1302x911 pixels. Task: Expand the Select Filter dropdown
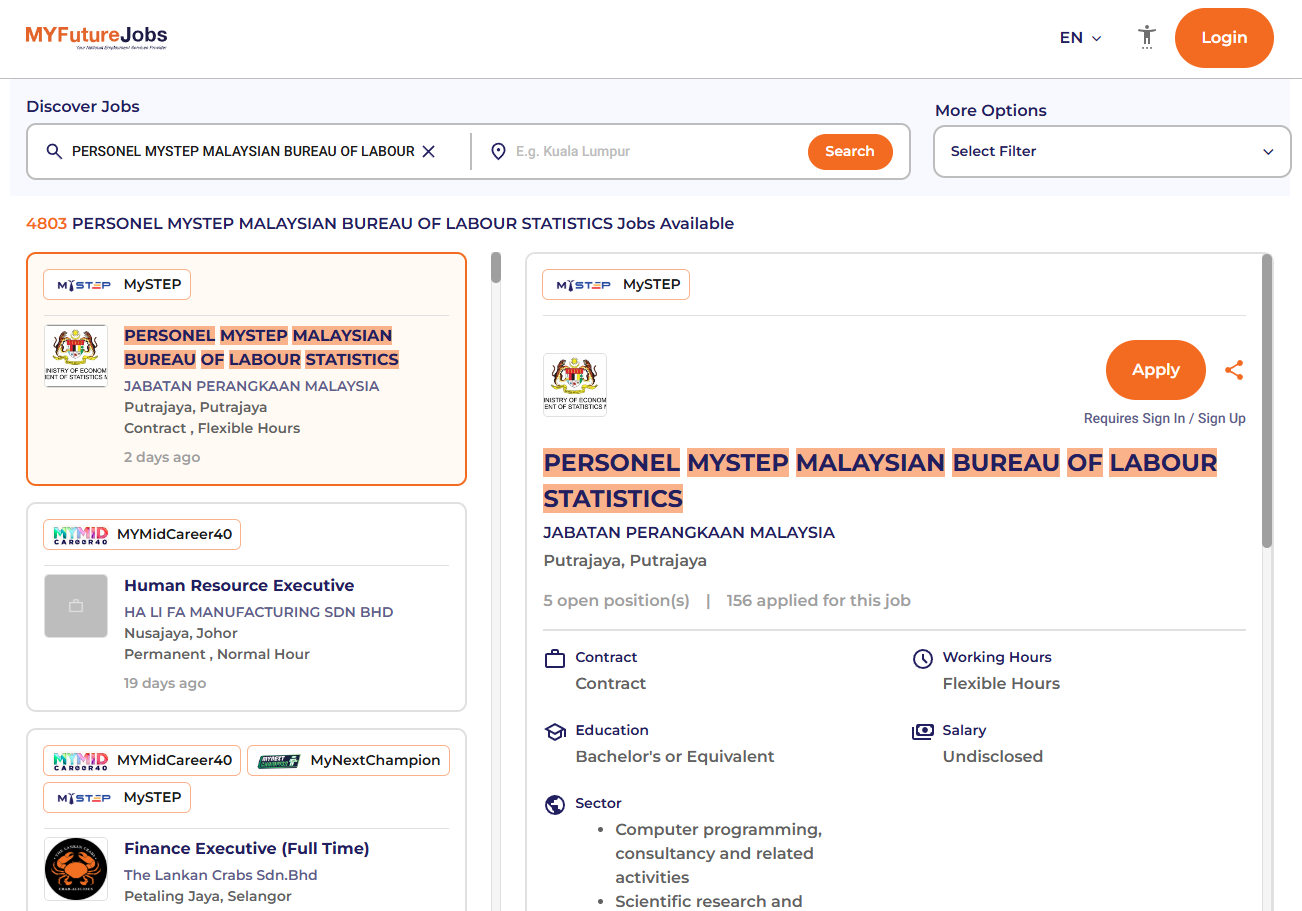1112,152
